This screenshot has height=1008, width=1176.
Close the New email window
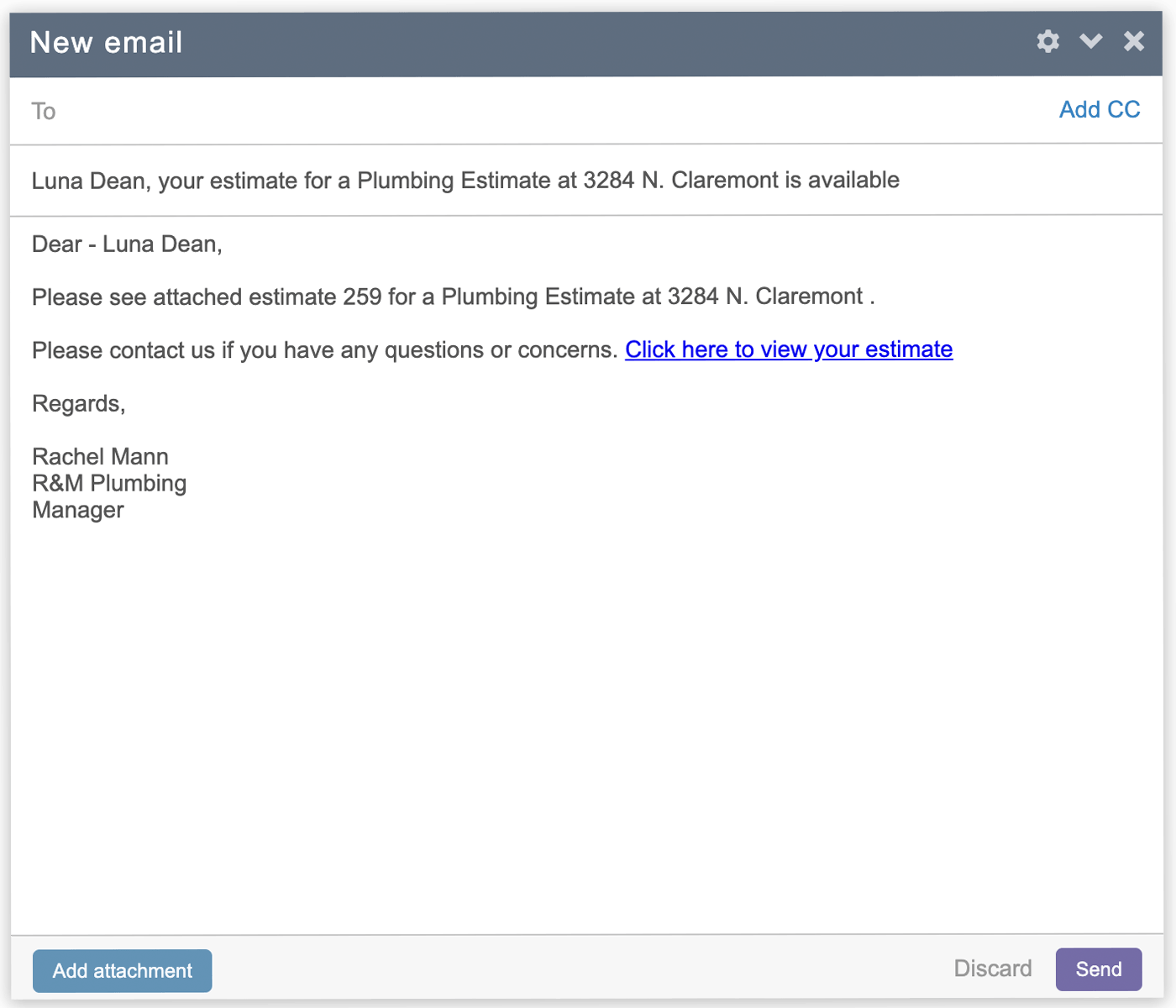coord(1134,40)
